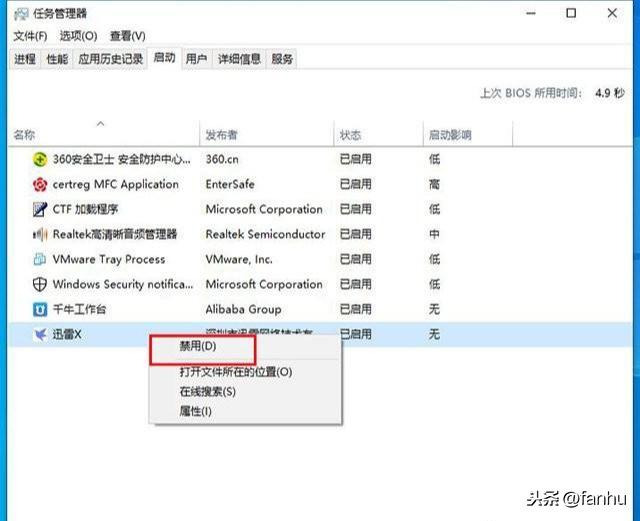Click the 上次 BIOS 所用时间 label
Image resolution: width=640 pixels, height=521 pixels.
tap(531, 93)
